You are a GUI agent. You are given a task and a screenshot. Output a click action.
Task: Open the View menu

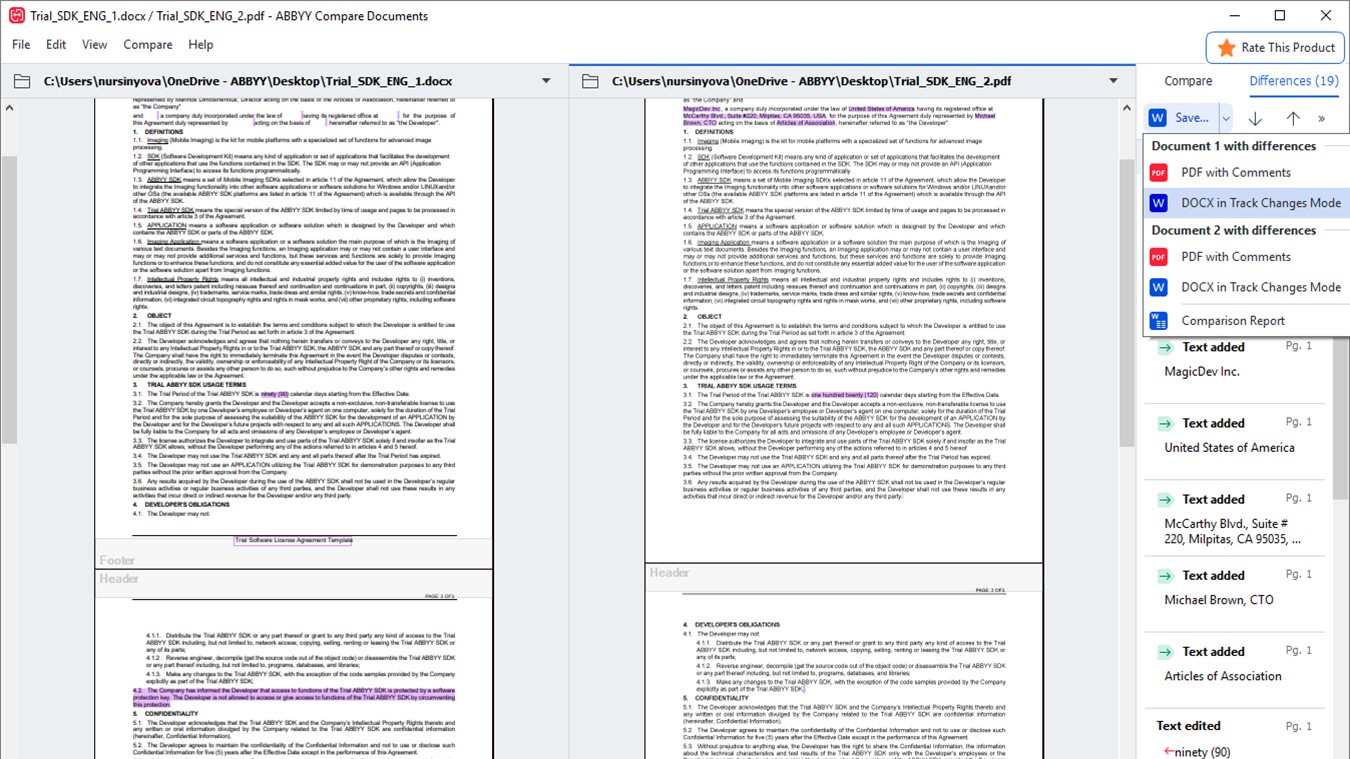coord(95,45)
